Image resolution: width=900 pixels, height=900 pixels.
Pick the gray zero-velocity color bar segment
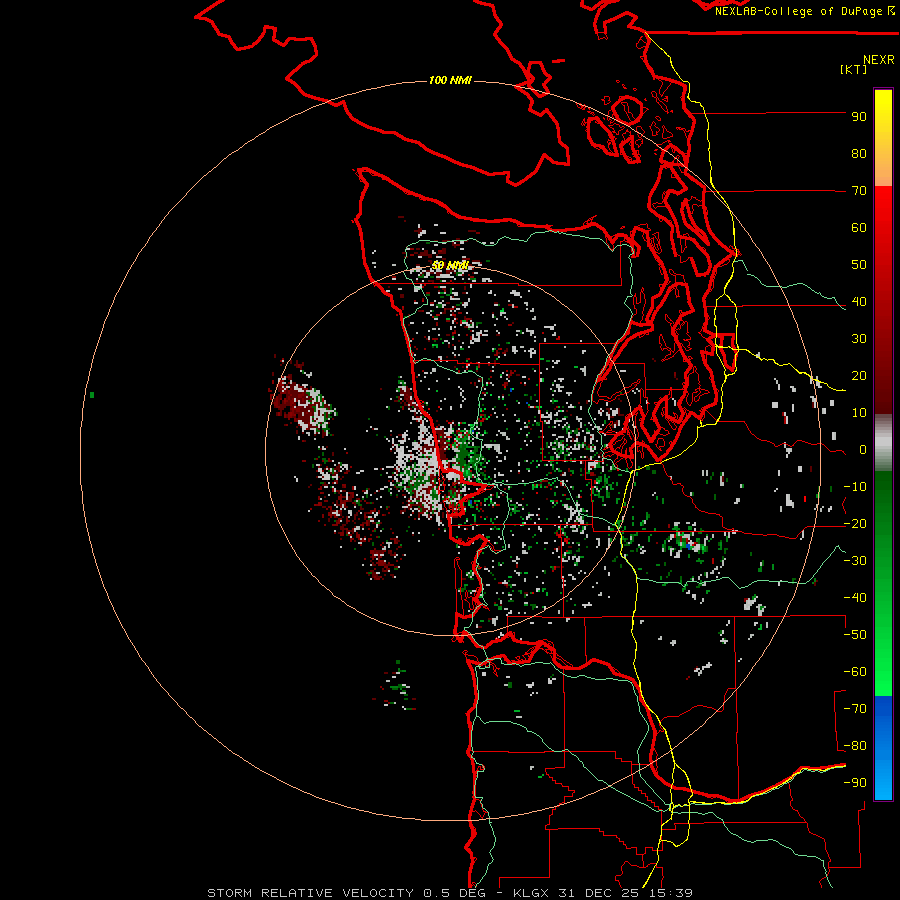pyautogui.click(x=883, y=443)
